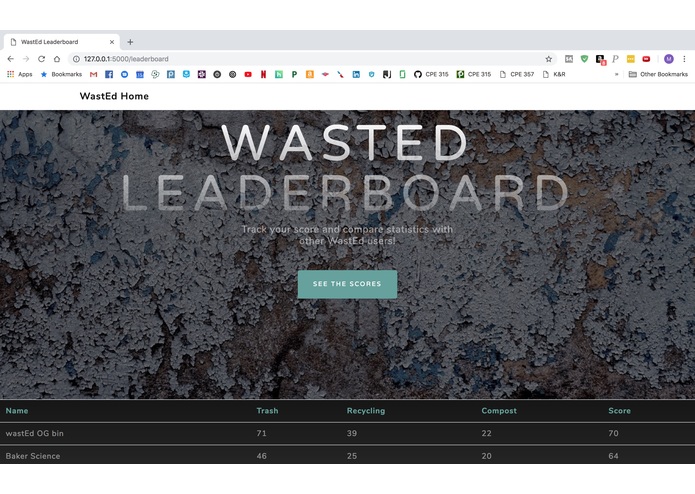The image size is (695, 494).
Task: Open the orange Amazon bookmark icon
Action: point(310,74)
